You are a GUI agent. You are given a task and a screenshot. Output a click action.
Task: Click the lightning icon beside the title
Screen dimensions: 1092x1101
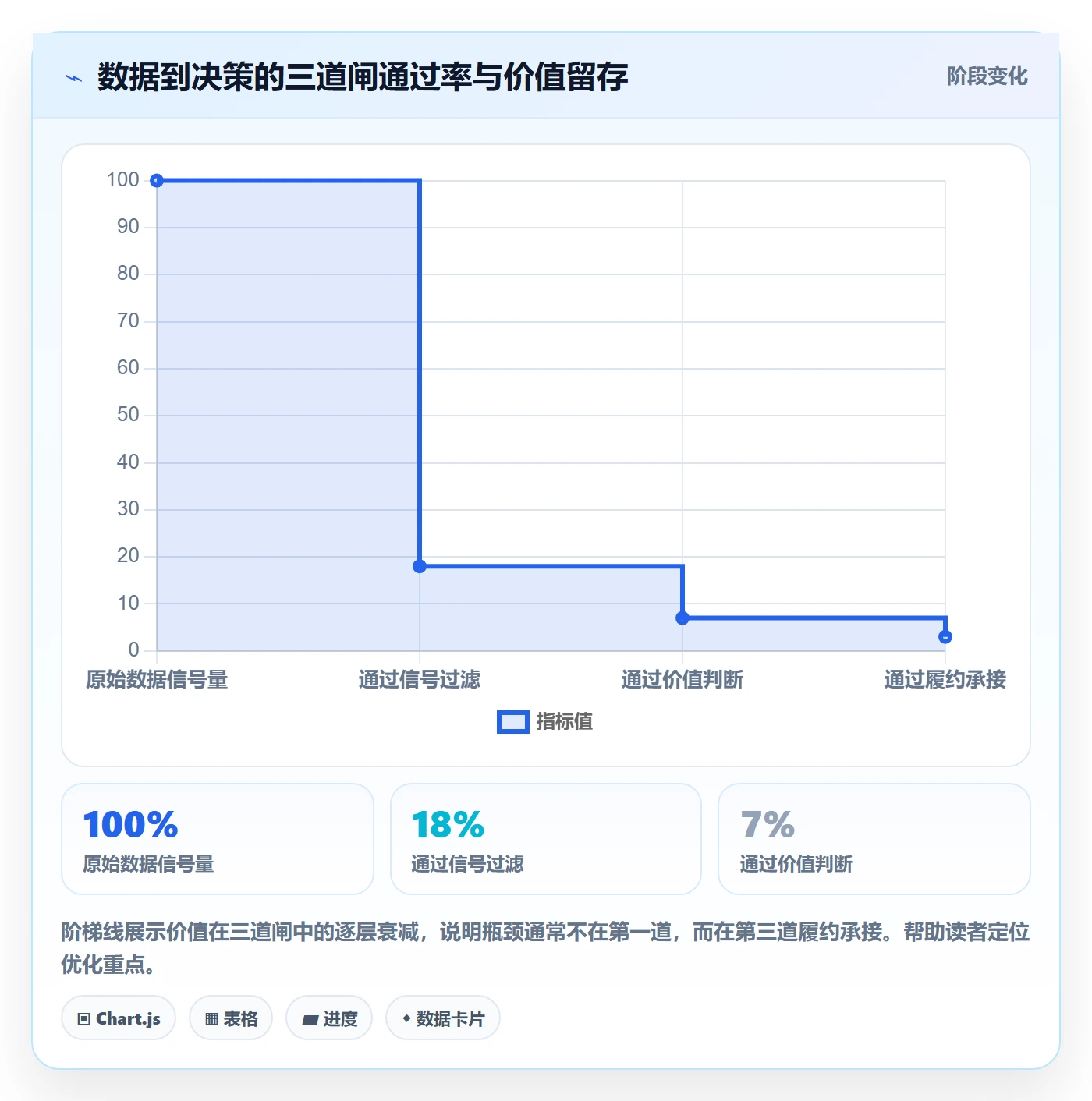pyautogui.click(x=74, y=78)
